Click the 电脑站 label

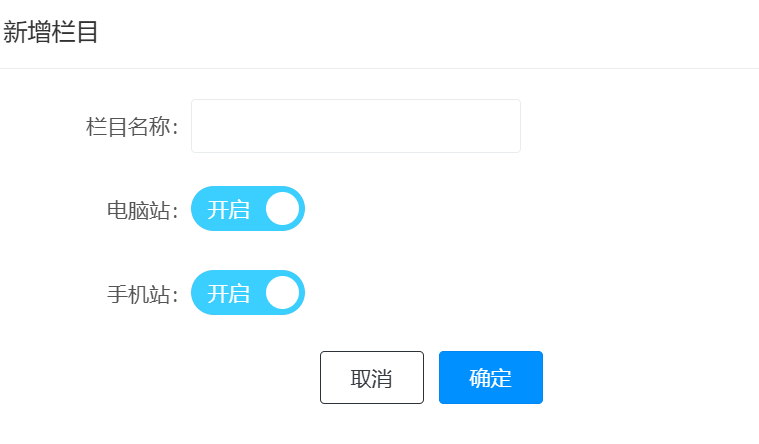click(140, 210)
